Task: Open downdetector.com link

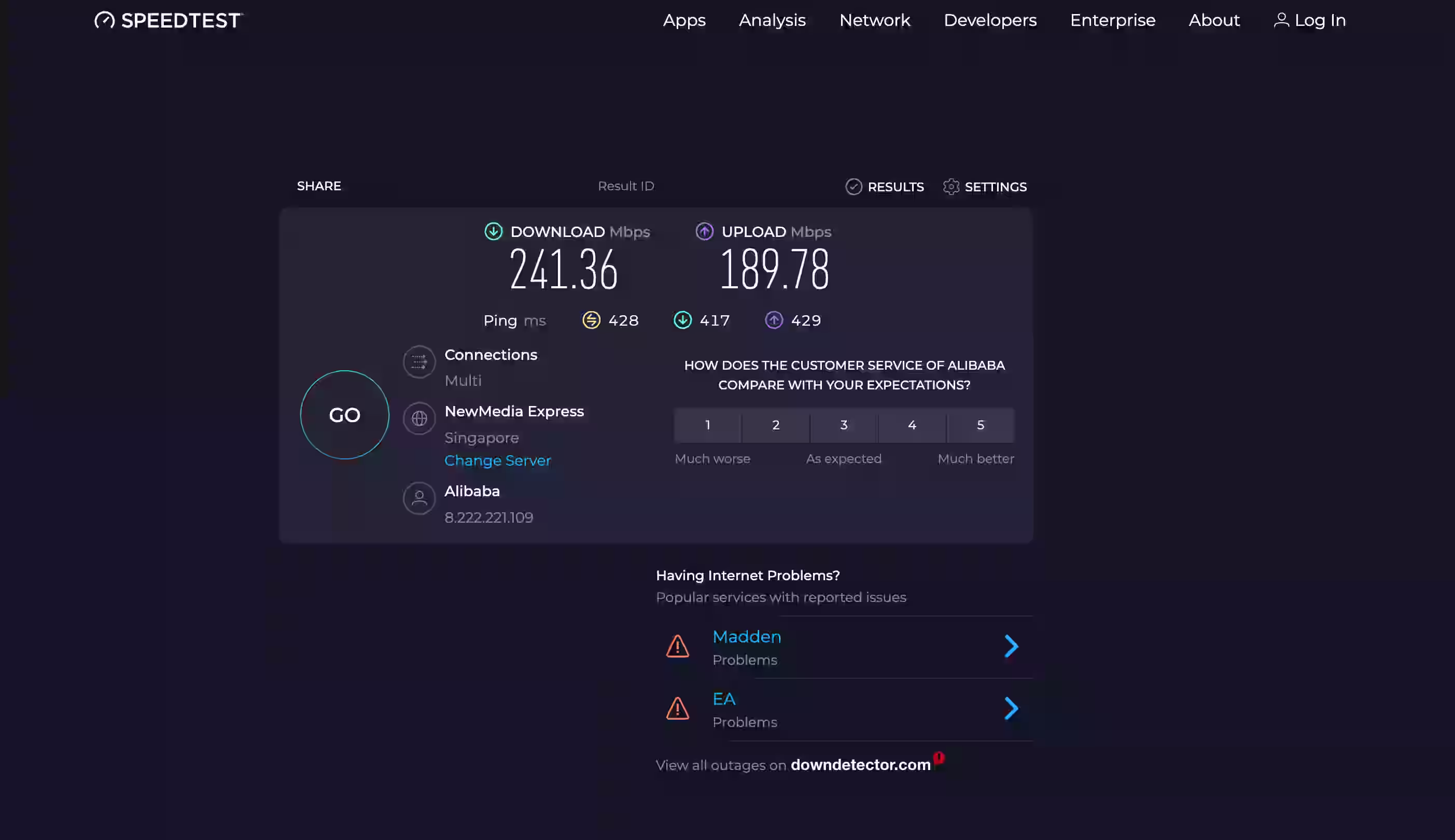Action: 861,764
